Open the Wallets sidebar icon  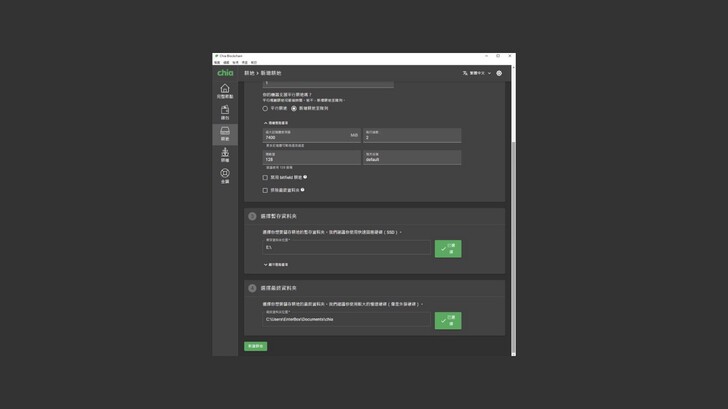225,112
